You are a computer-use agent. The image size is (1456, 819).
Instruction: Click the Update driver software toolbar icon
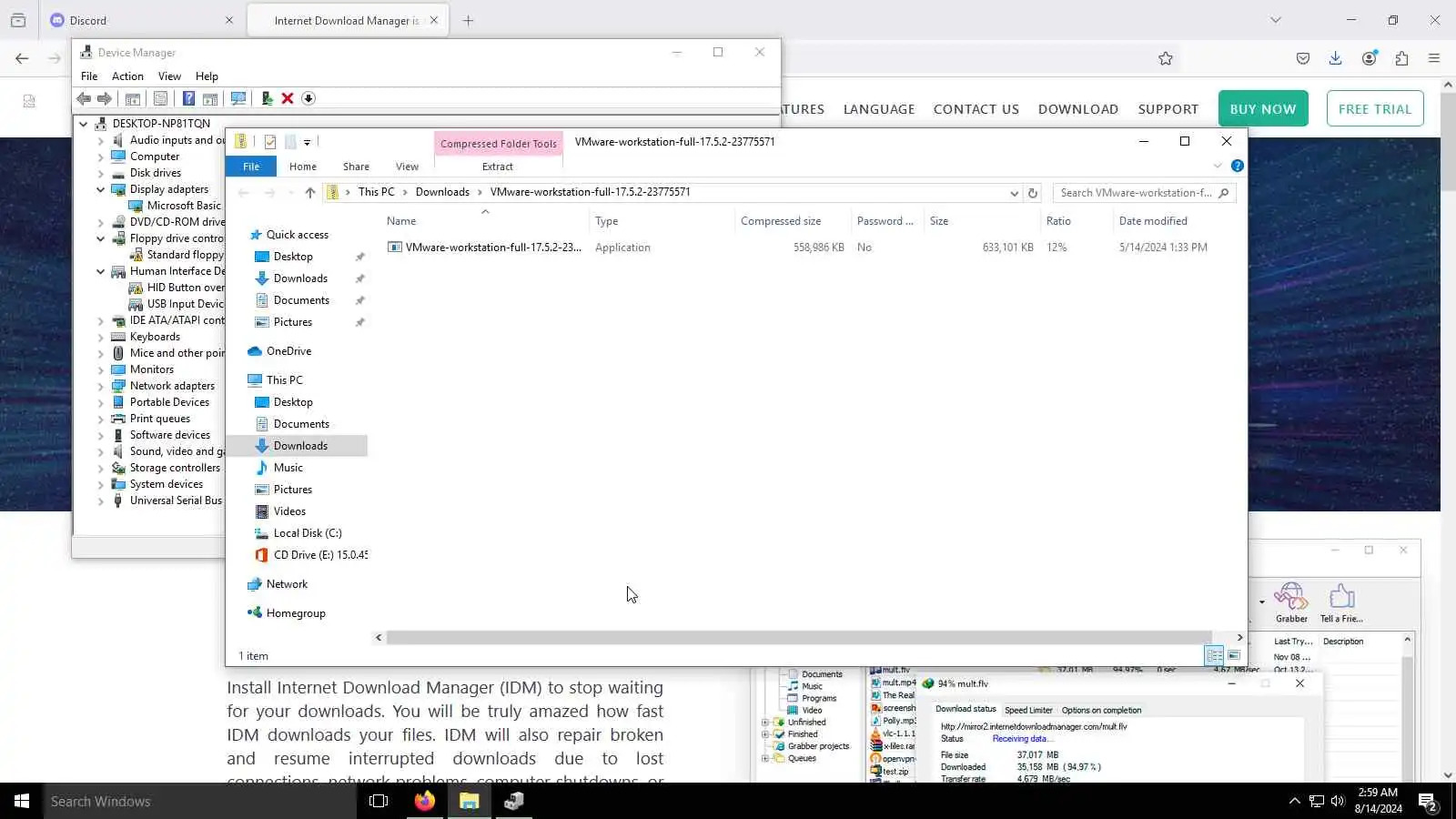(267, 98)
